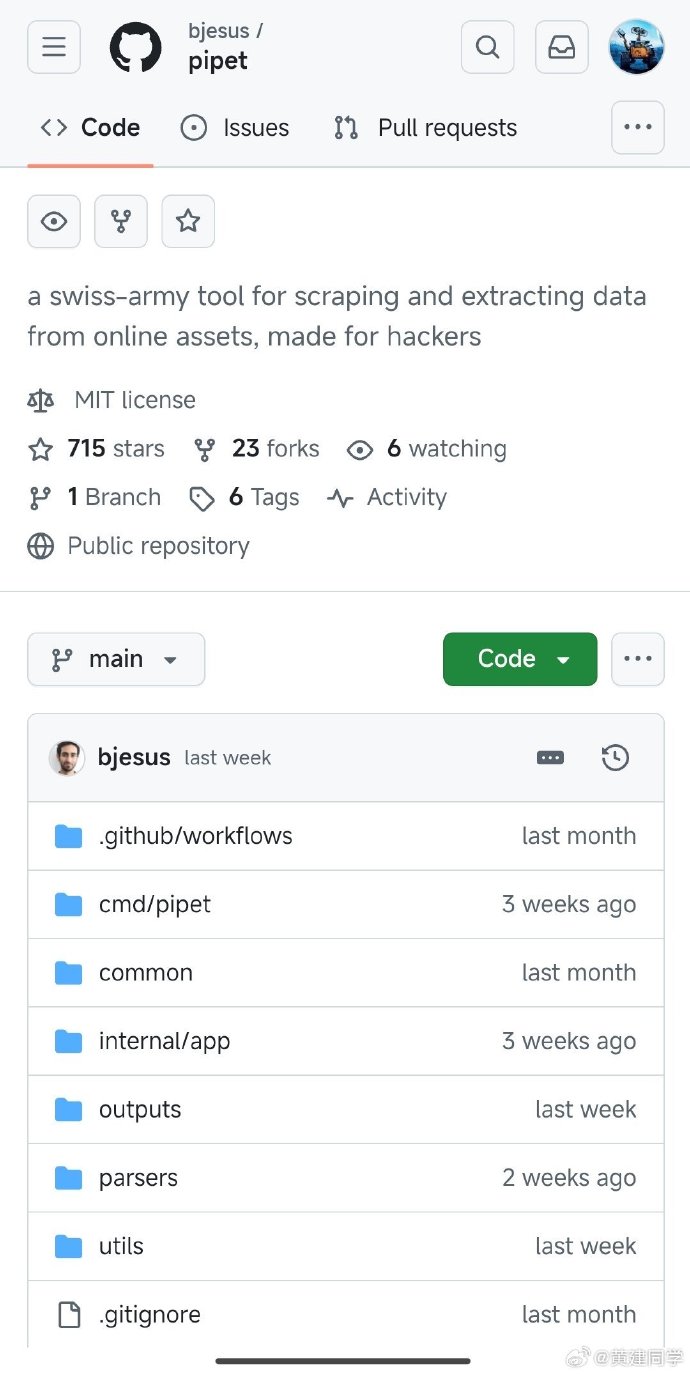Click folder icon beside cmd/pipet
The height and width of the screenshot is (1374, 690).
point(68,904)
